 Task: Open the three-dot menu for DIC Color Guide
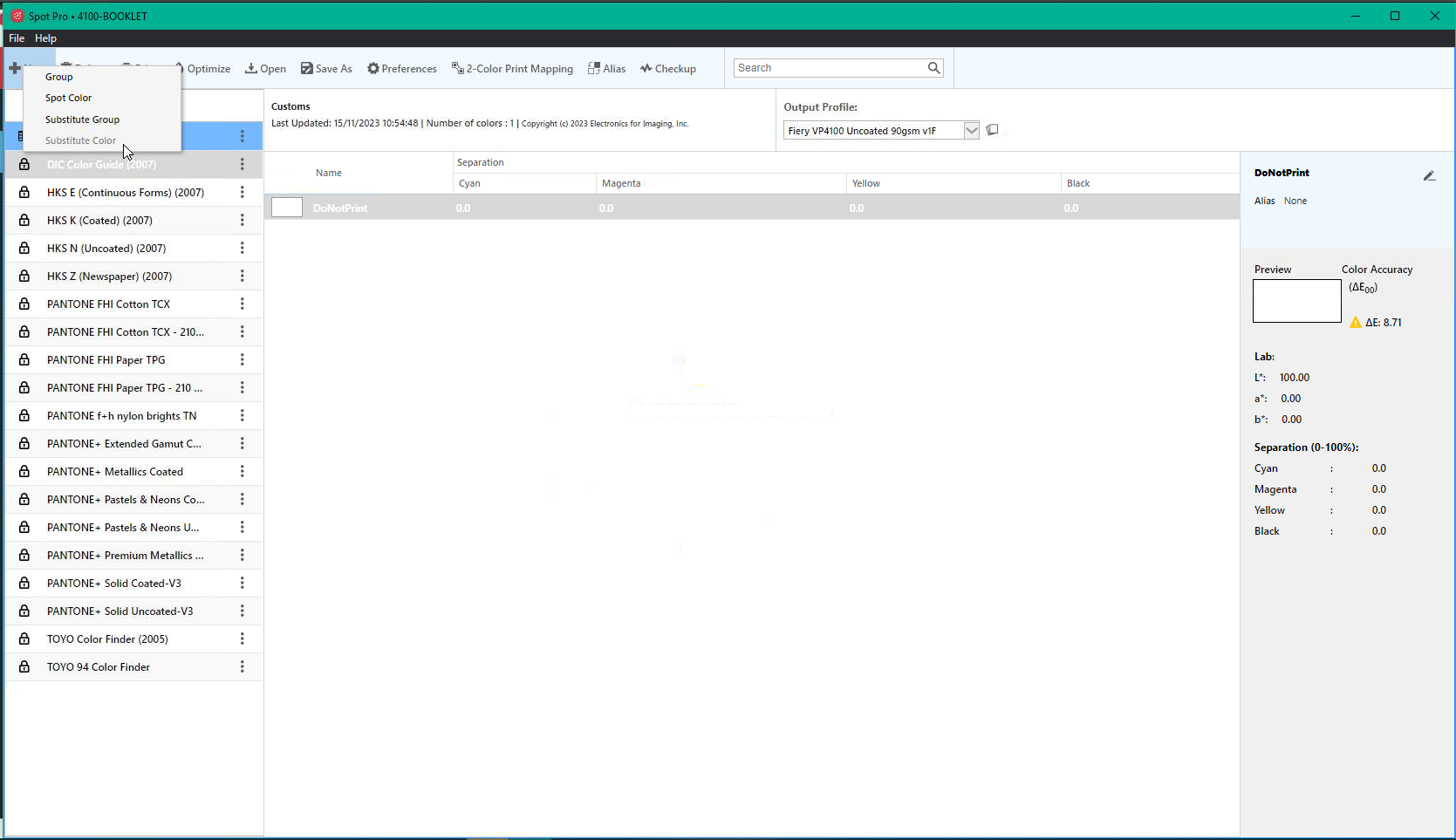(x=243, y=164)
